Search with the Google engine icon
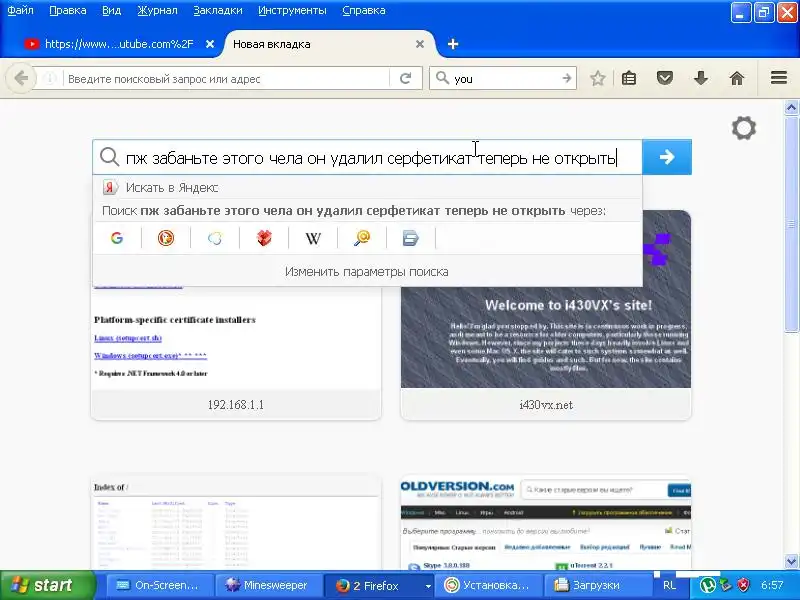800x600 pixels. click(117, 238)
